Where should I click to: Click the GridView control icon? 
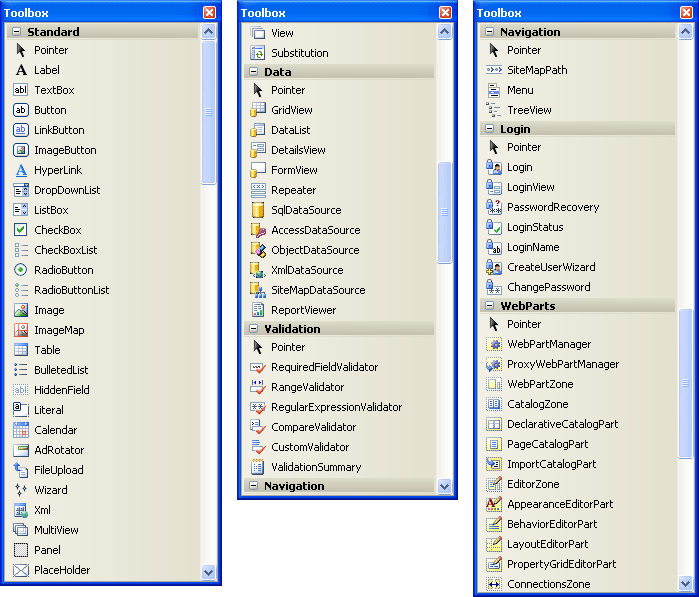pyautogui.click(x=258, y=110)
